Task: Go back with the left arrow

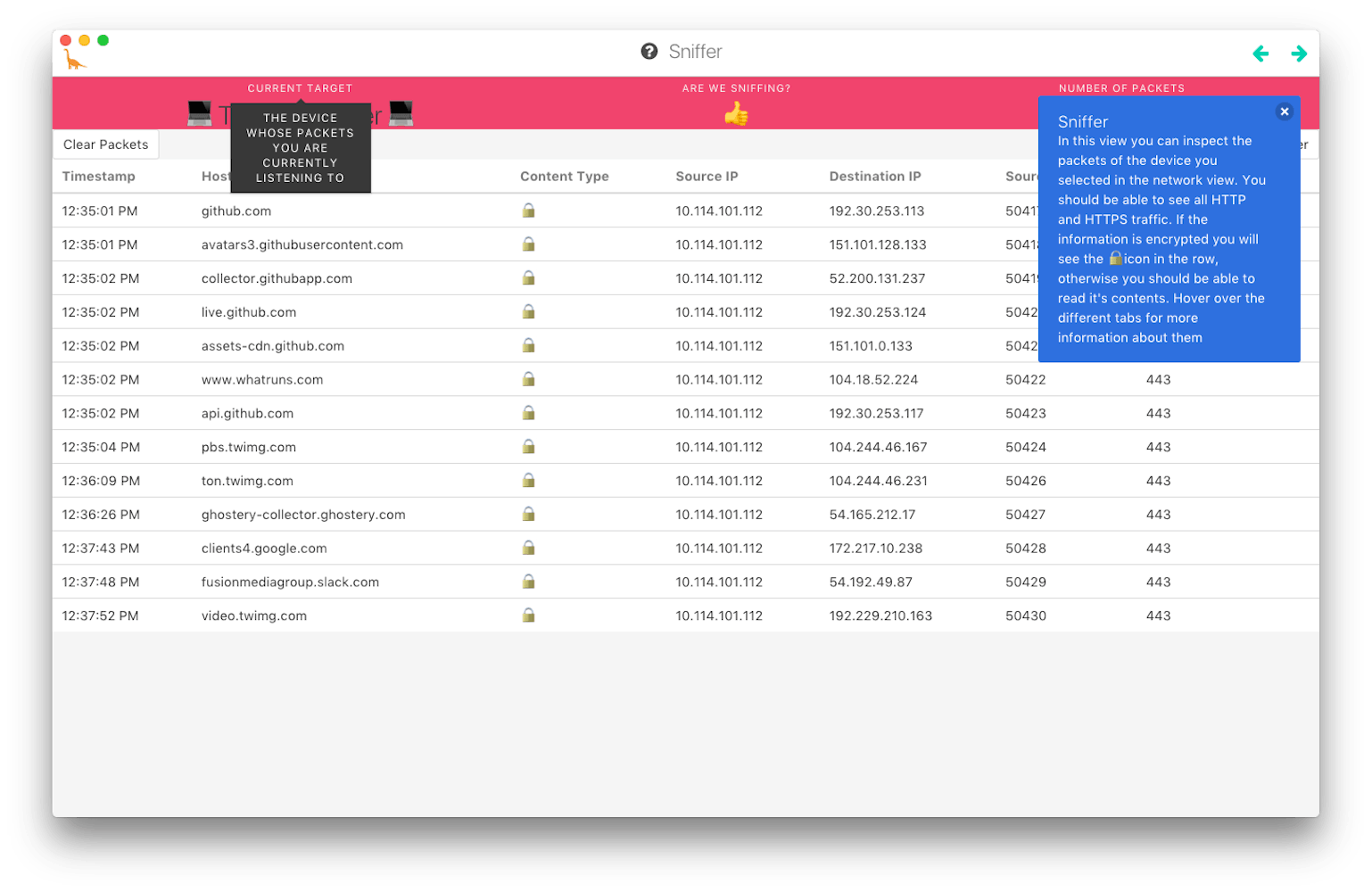Action: tap(1260, 54)
